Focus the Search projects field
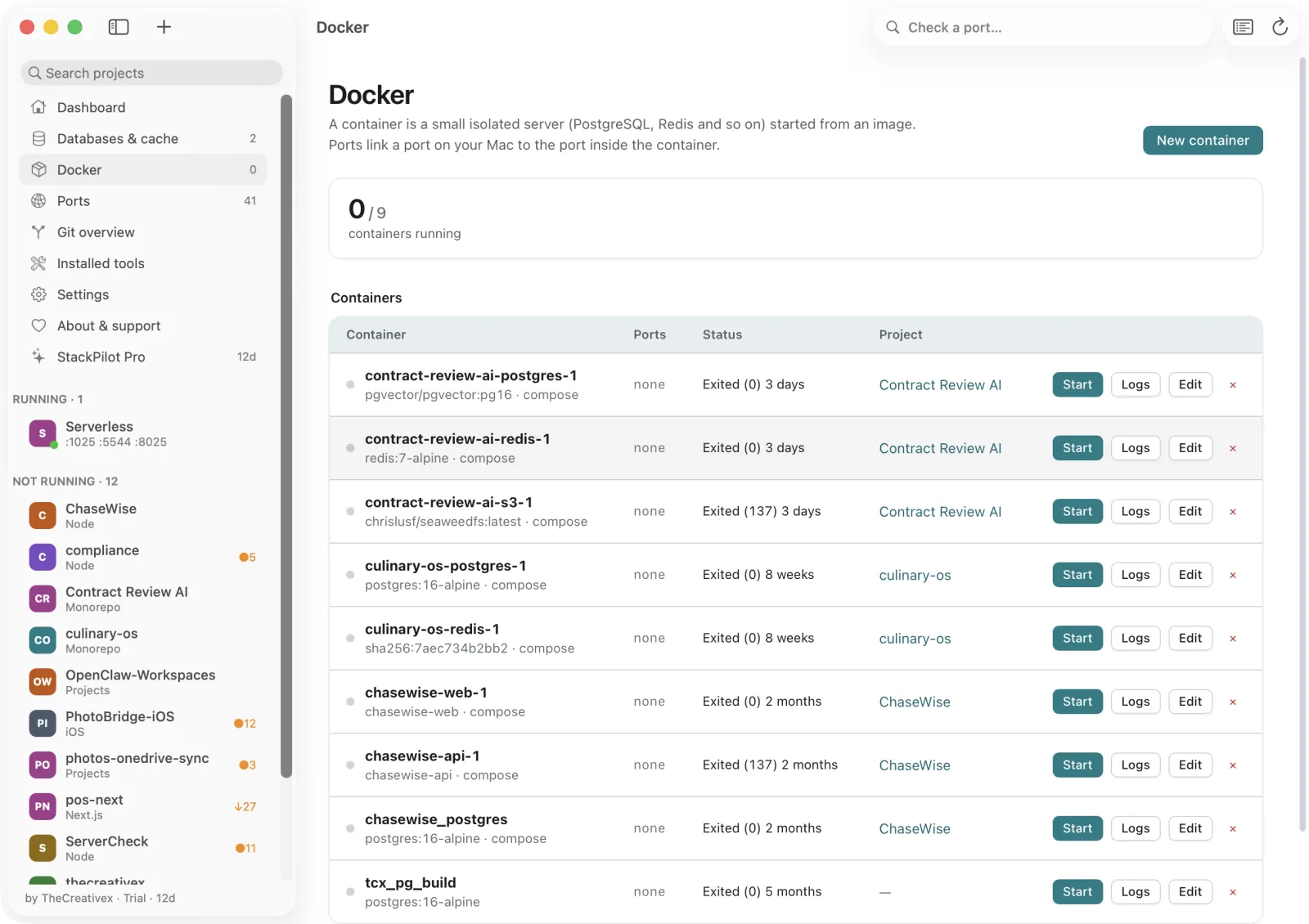1309x924 pixels. pos(151,73)
